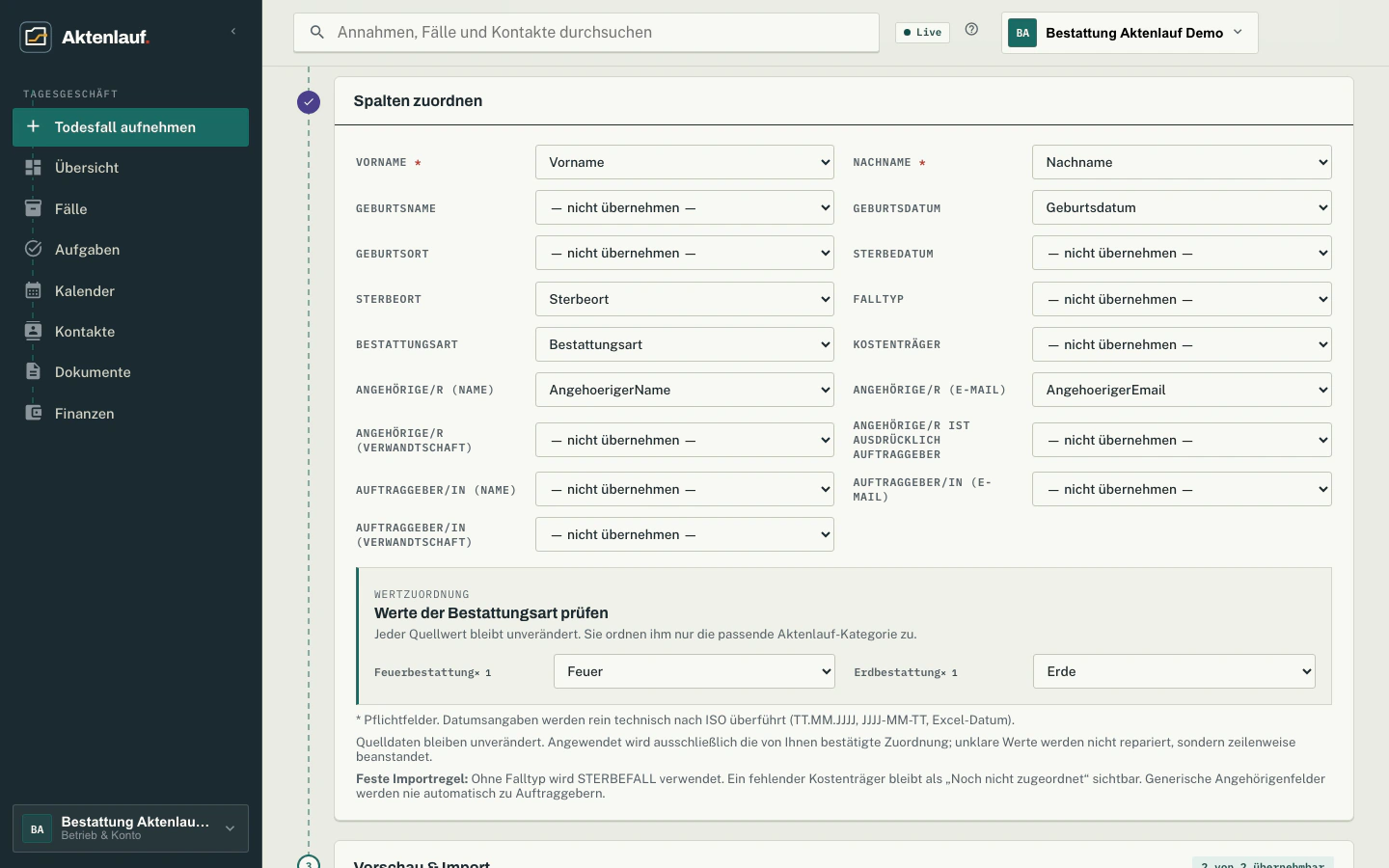Image resolution: width=1389 pixels, height=868 pixels.
Task: Collapse the sidebar with the chevron
Action: point(232,32)
